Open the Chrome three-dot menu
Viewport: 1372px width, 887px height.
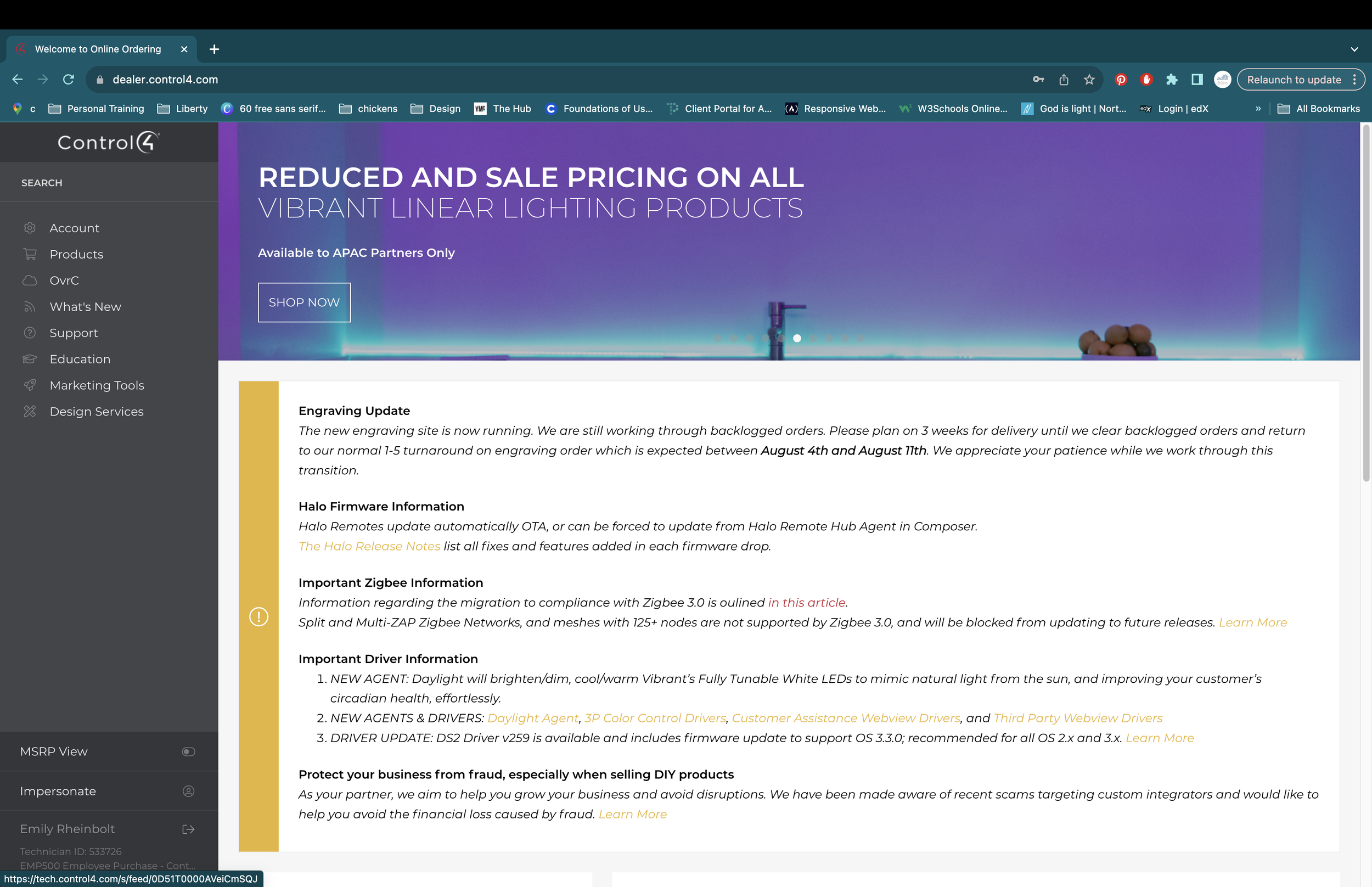pyautogui.click(x=1354, y=80)
